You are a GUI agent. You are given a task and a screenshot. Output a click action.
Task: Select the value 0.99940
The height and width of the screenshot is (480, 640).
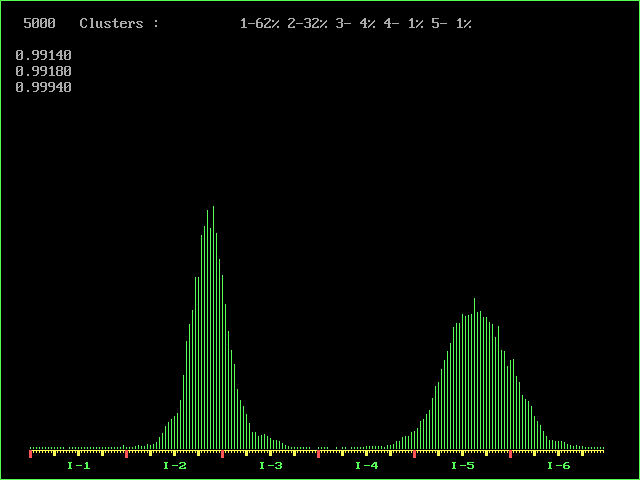[43, 87]
